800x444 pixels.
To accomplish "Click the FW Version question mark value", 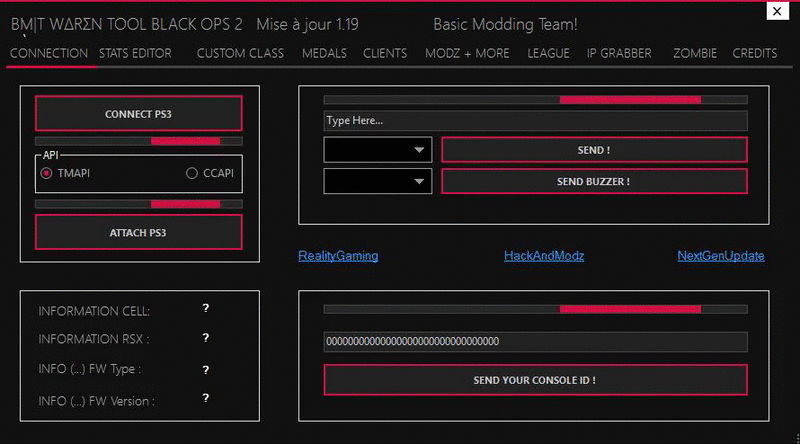I will pyautogui.click(x=206, y=398).
